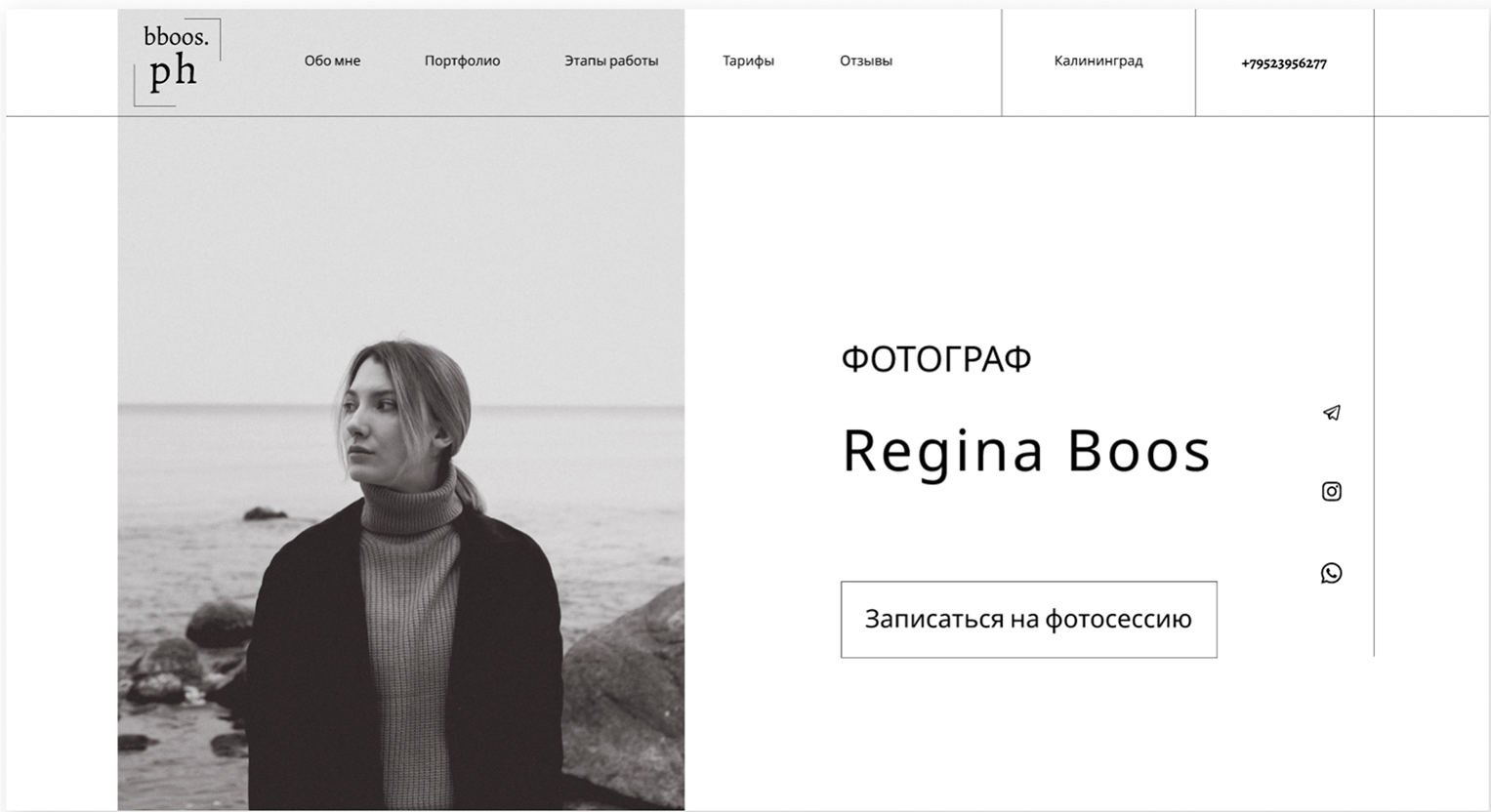Click the Калининград city label
Viewport: 1491px width, 812px height.
point(1098,61)
